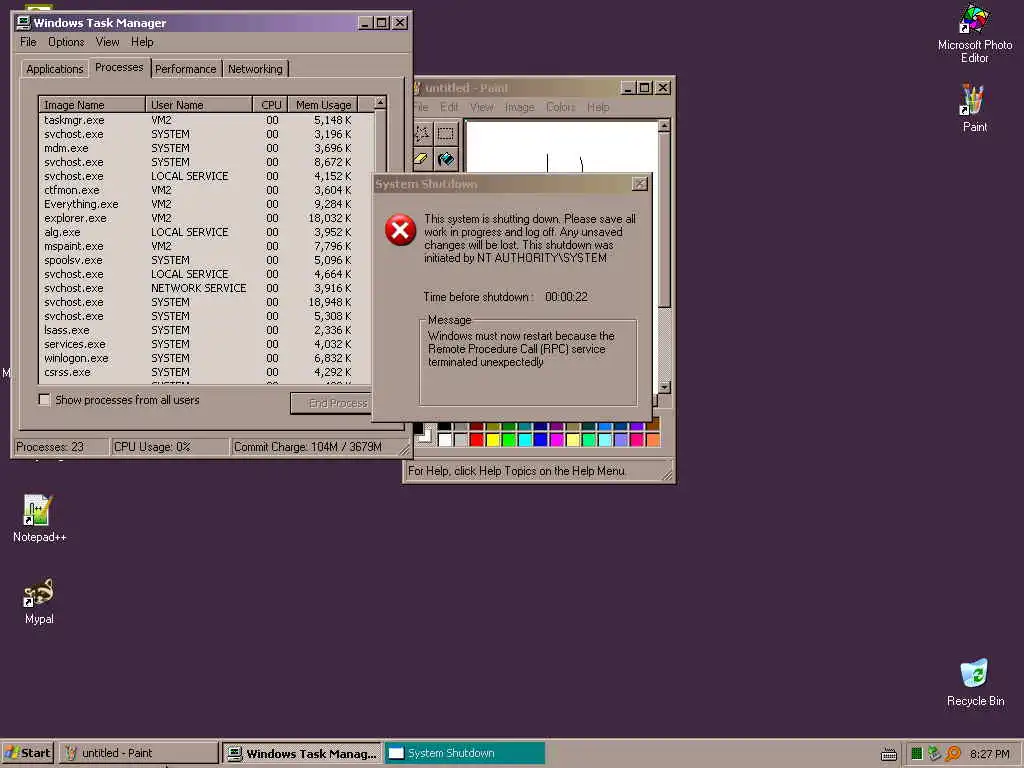Image resolution: width=1024 pixels, height=768 pixels.
Task: Select the Free-Form Select tool in Paint
Action: pyautogui.click(x=422, y=134)
